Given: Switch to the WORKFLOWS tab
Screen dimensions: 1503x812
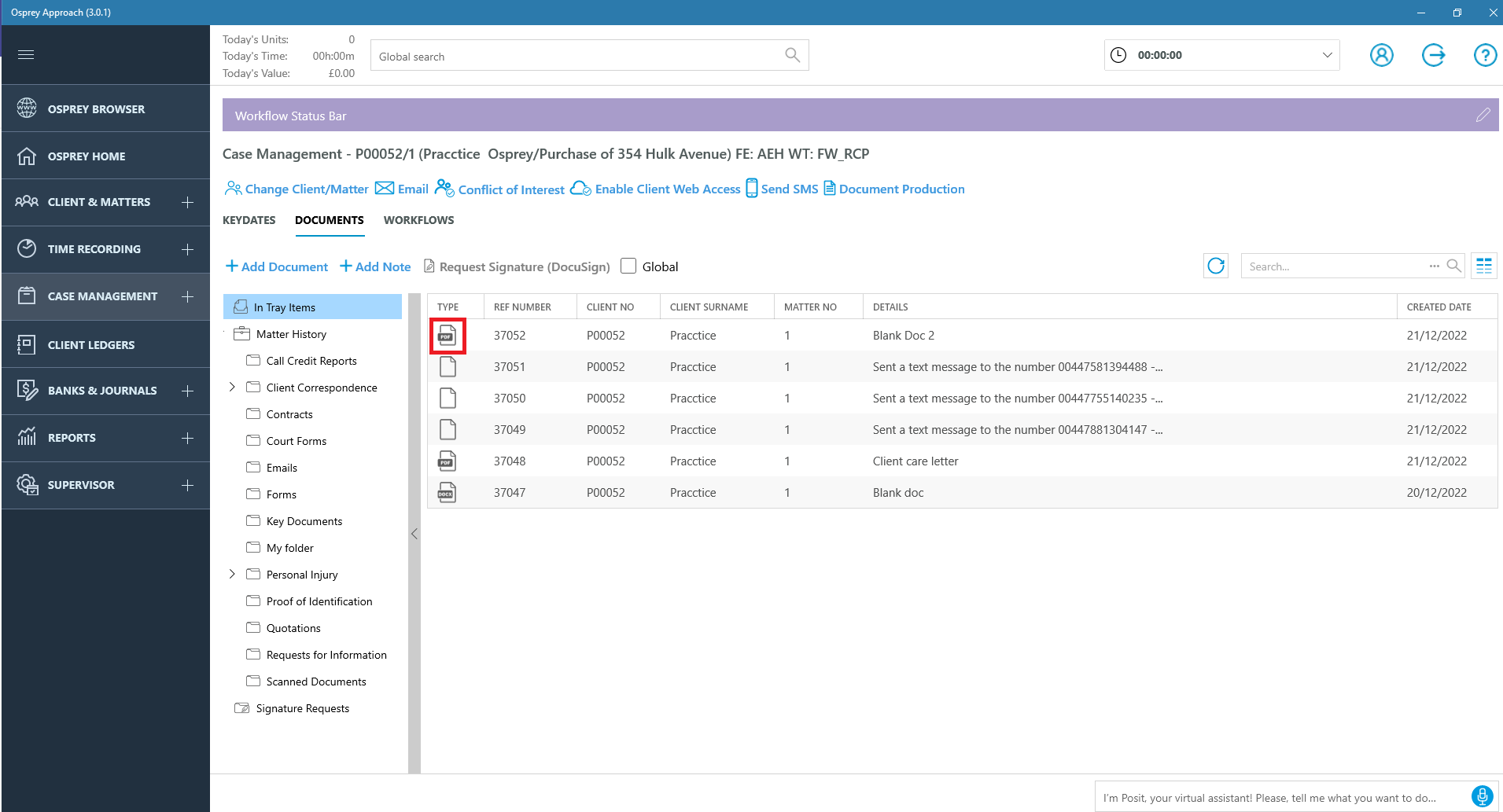Looking at the screenshot, I should pyautogui.click(x=418, y=220).
